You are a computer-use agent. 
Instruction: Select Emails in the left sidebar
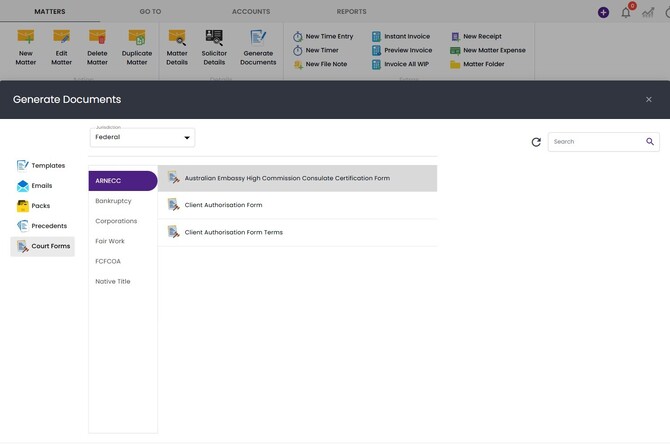[x=35, y=186]
